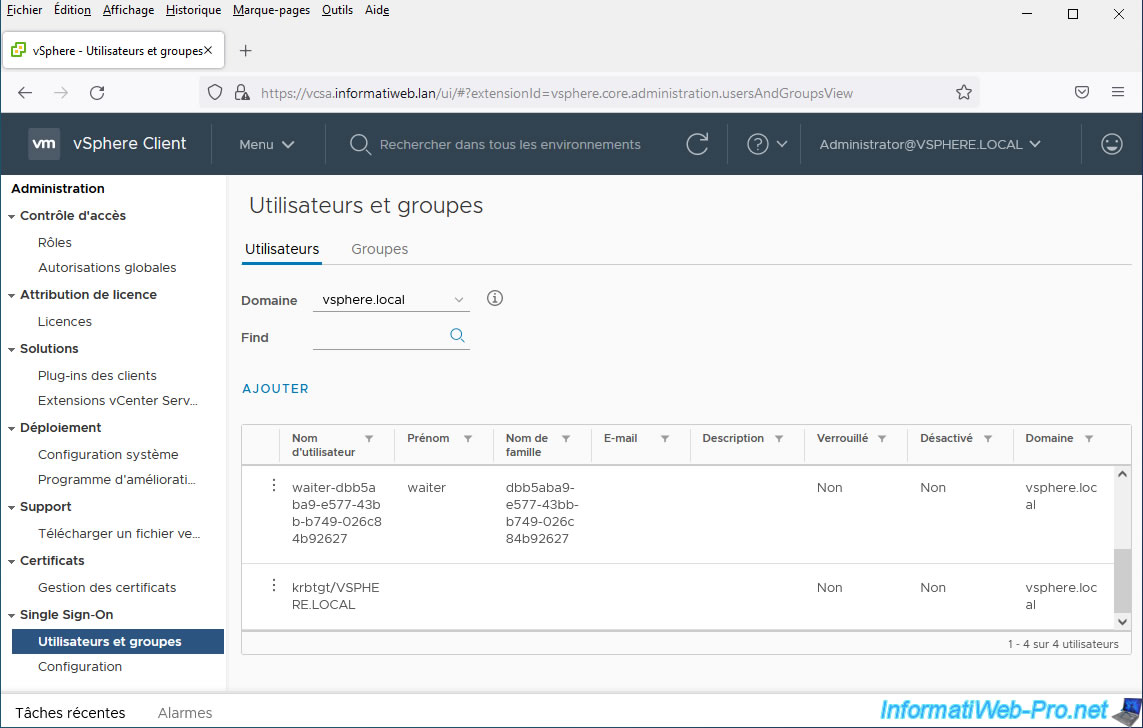This screenshot has width=1143, height=728.
Task: Go back with the browser back arrow
Action: 25,93
